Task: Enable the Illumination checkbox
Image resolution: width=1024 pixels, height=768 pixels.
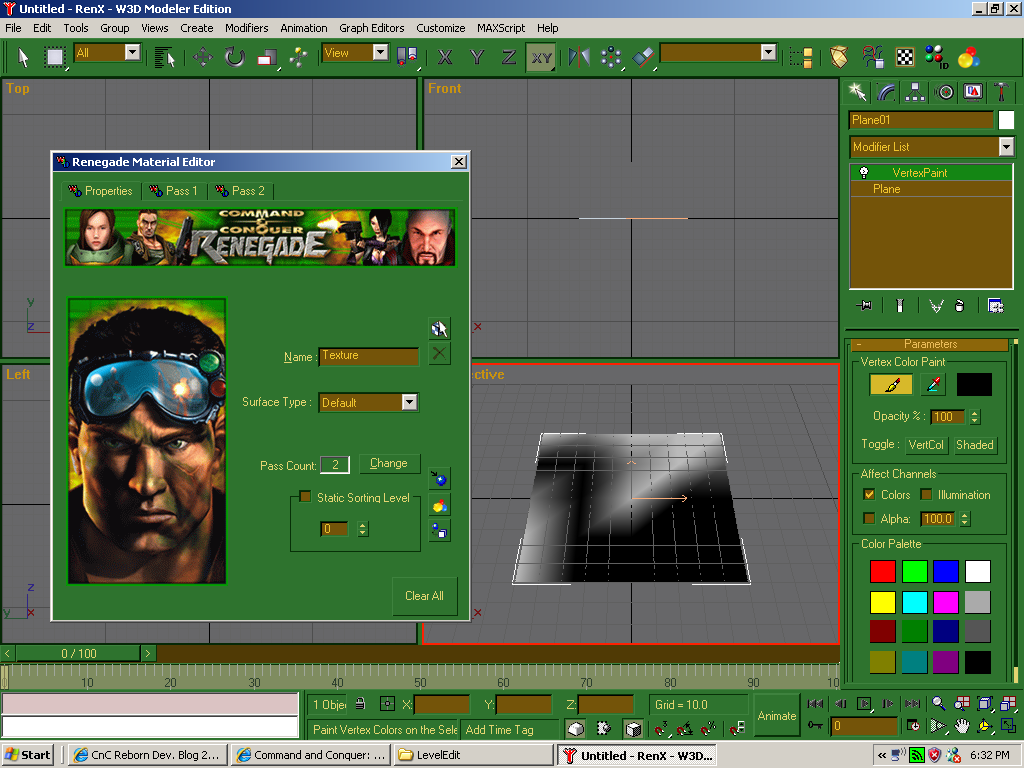Action: tap(926, 495)
